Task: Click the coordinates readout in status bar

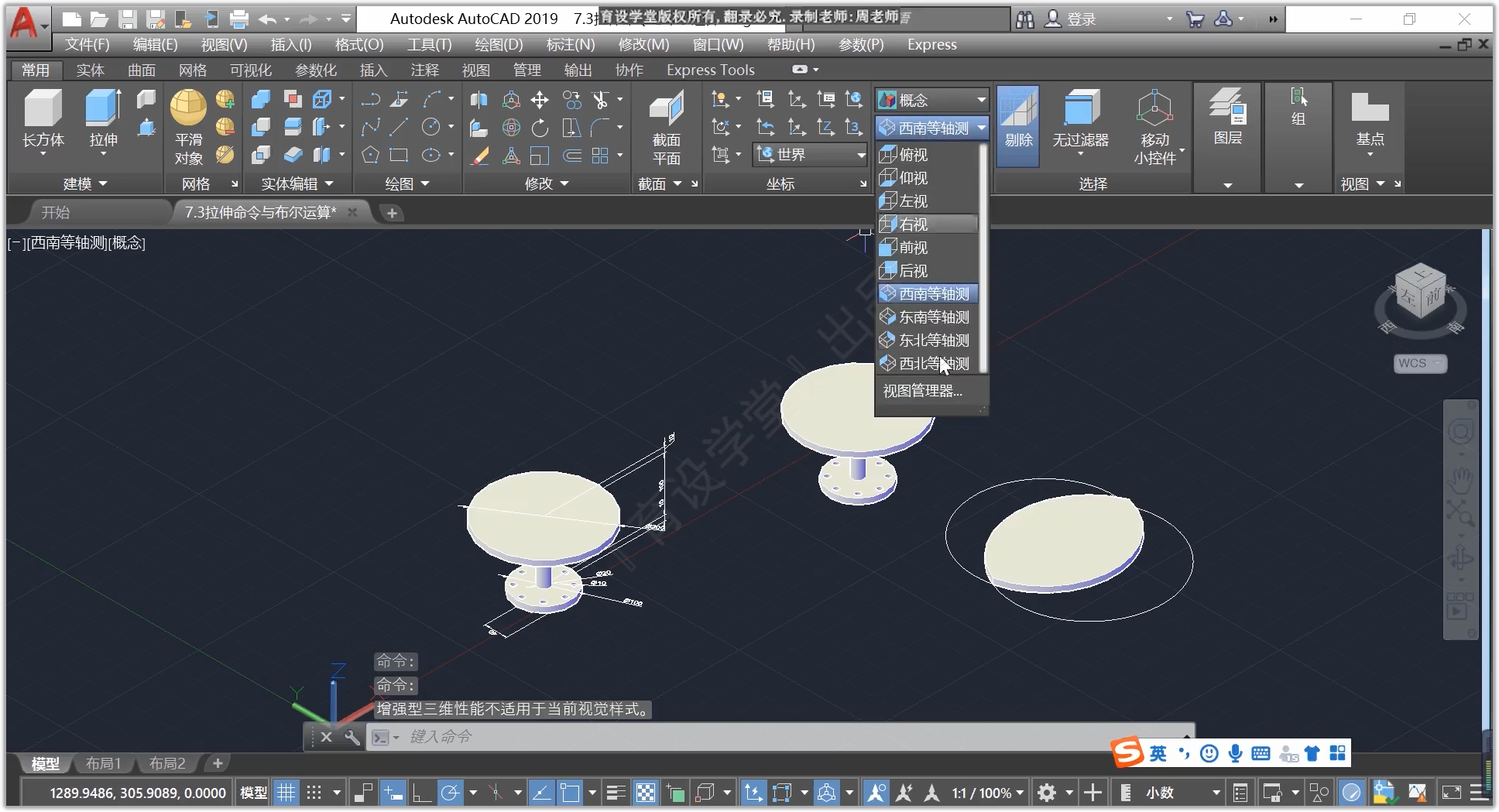Action: click(x=138, y=793)
